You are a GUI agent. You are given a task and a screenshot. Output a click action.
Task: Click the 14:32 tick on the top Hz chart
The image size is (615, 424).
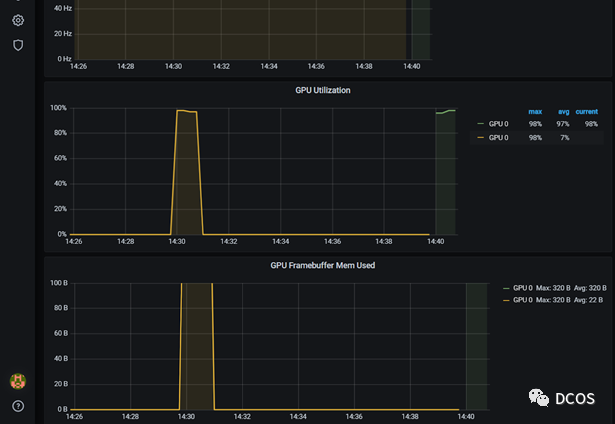click(221, 66)
